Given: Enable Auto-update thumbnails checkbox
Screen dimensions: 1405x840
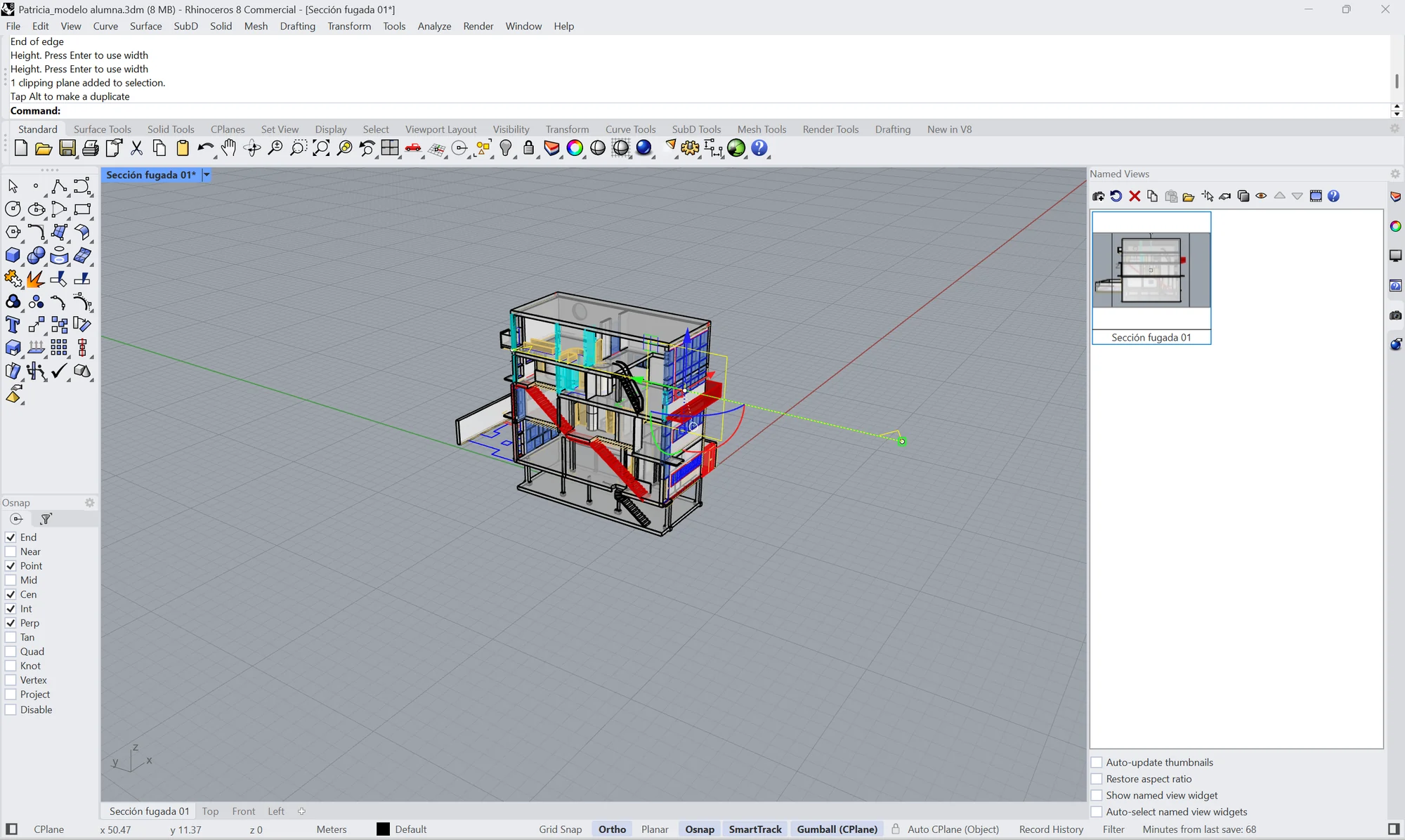Looking at the screenshot, I should [1097, 763].
